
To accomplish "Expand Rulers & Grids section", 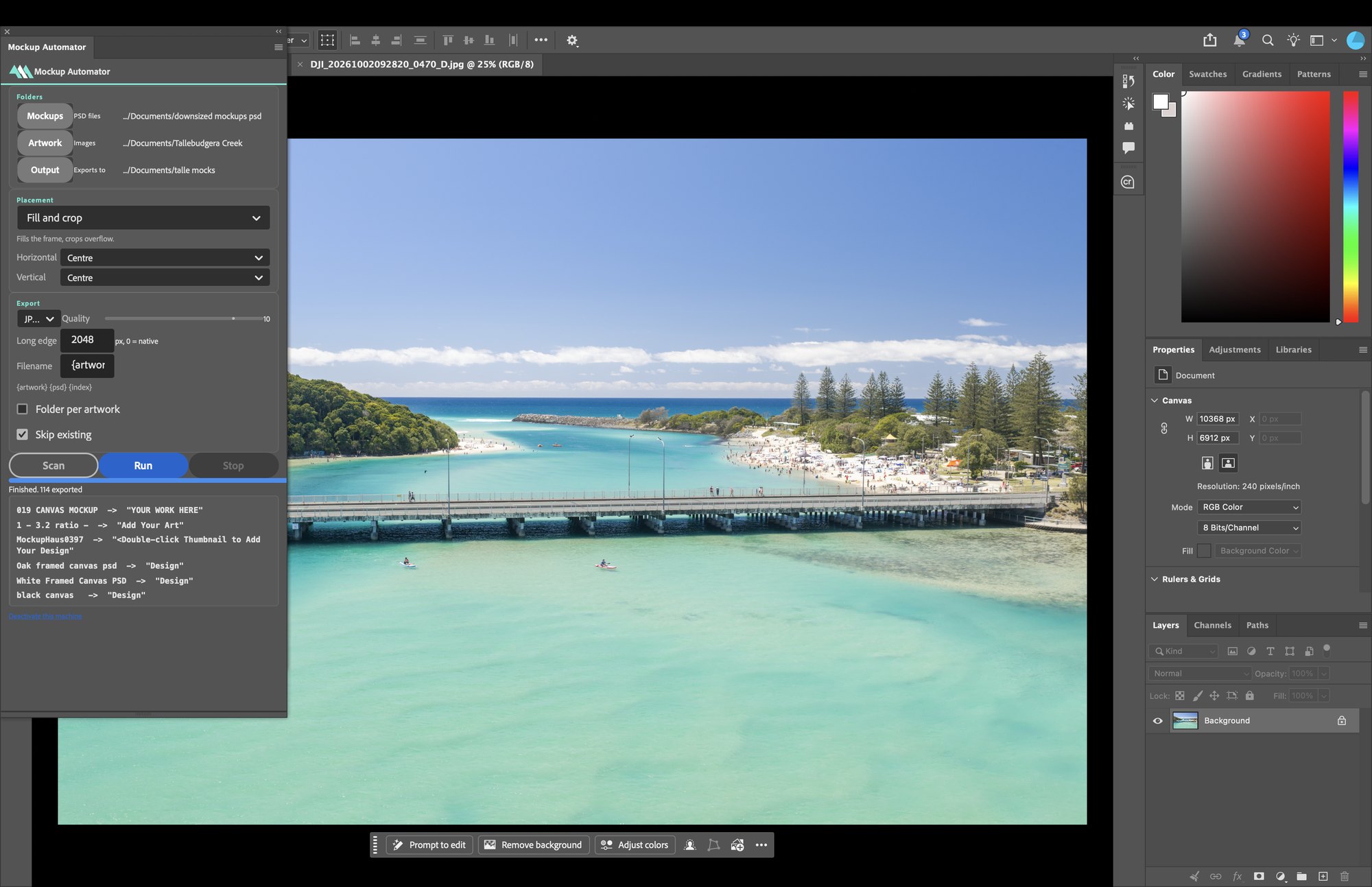I will pos(1155,579).
